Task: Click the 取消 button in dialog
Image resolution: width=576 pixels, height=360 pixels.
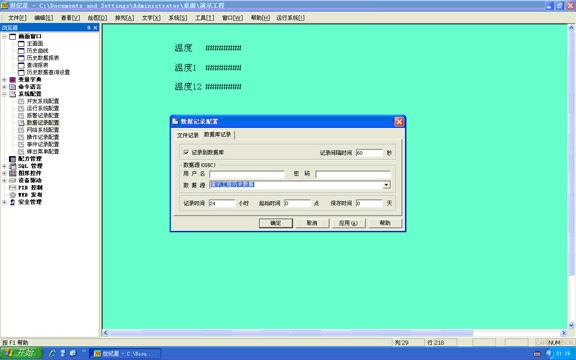Action: pos(312,223)
